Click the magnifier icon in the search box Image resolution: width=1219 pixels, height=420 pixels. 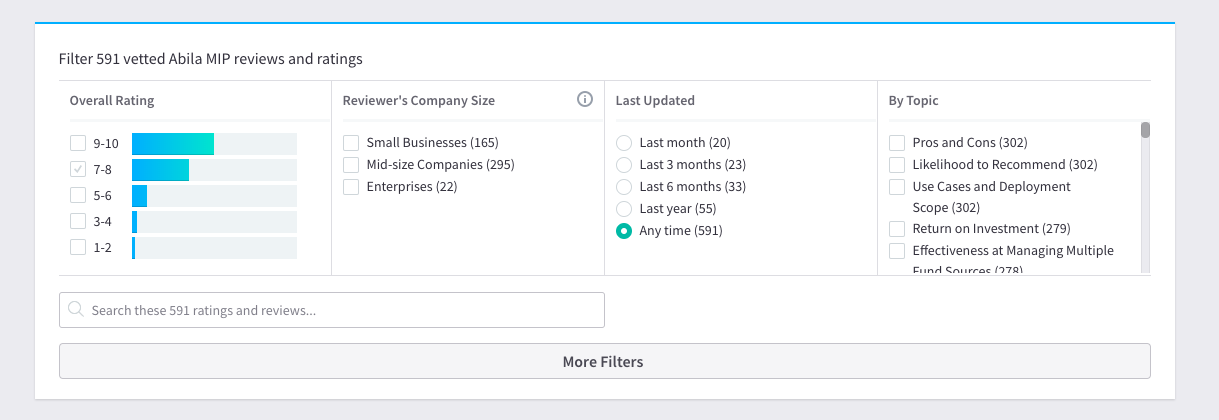(x=76, y=310)
